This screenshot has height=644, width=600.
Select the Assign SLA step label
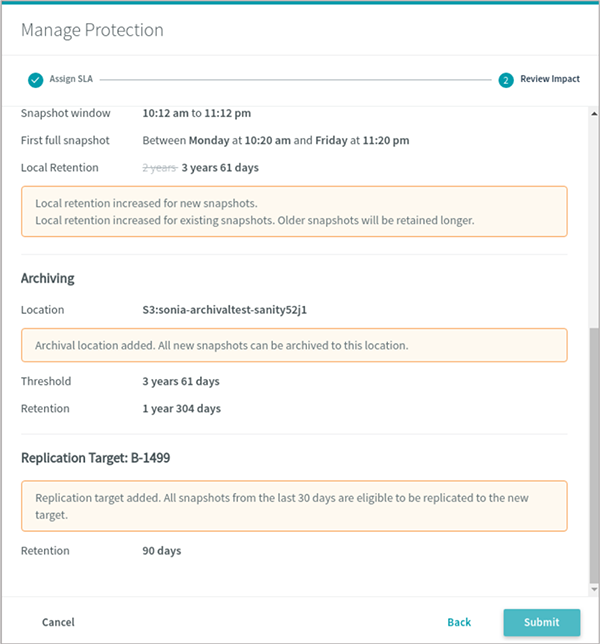tap(71, 79)
